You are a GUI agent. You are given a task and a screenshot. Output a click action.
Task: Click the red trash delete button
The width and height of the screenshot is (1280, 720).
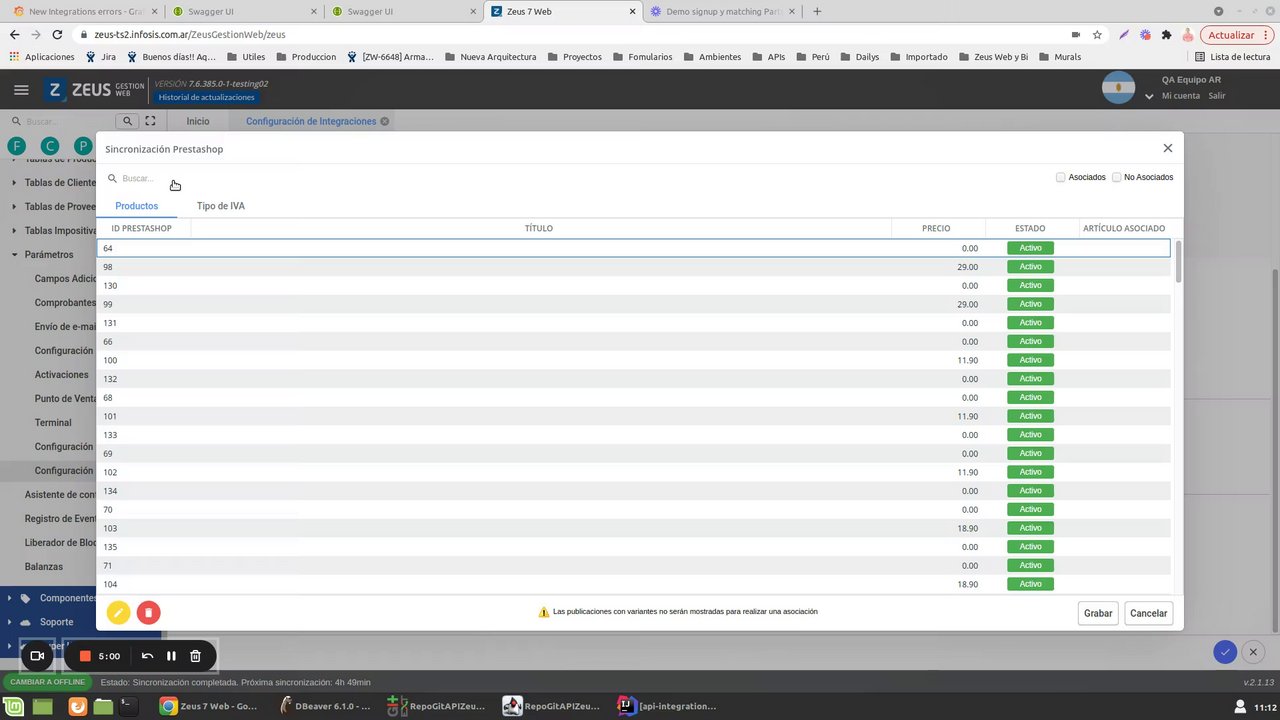(148, 612)
